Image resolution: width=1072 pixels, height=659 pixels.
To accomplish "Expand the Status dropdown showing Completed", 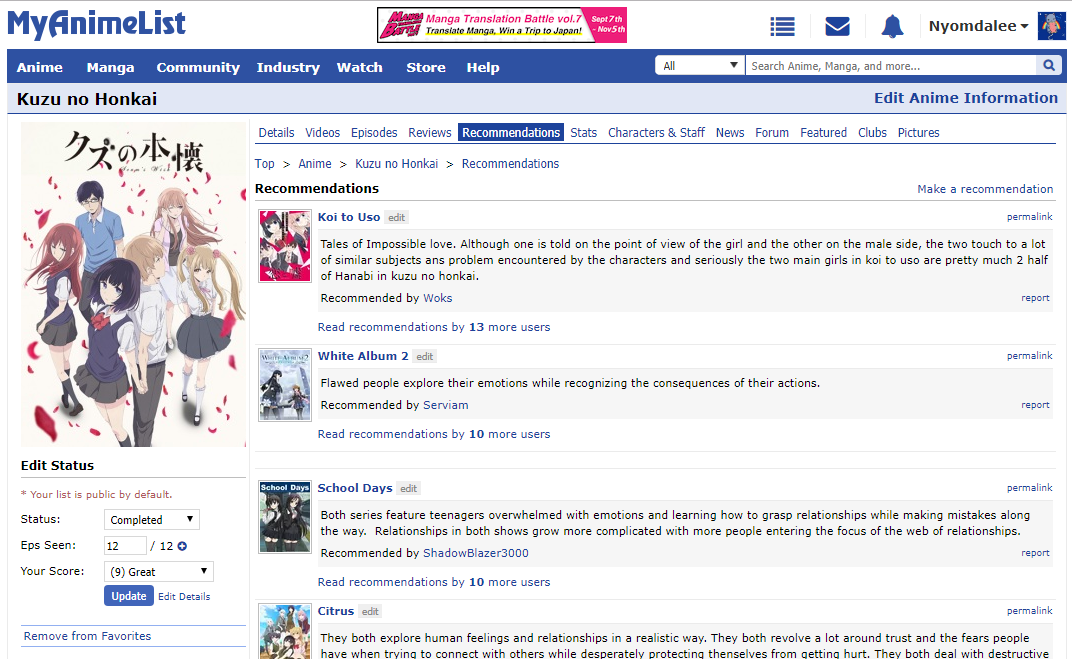I will 151,520.
